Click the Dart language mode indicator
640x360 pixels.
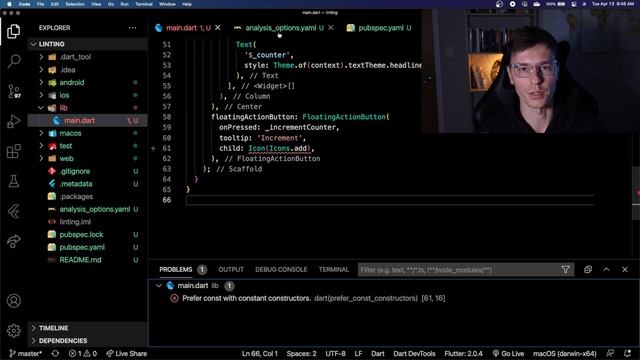pyautogui.click(x=378, y=353)
